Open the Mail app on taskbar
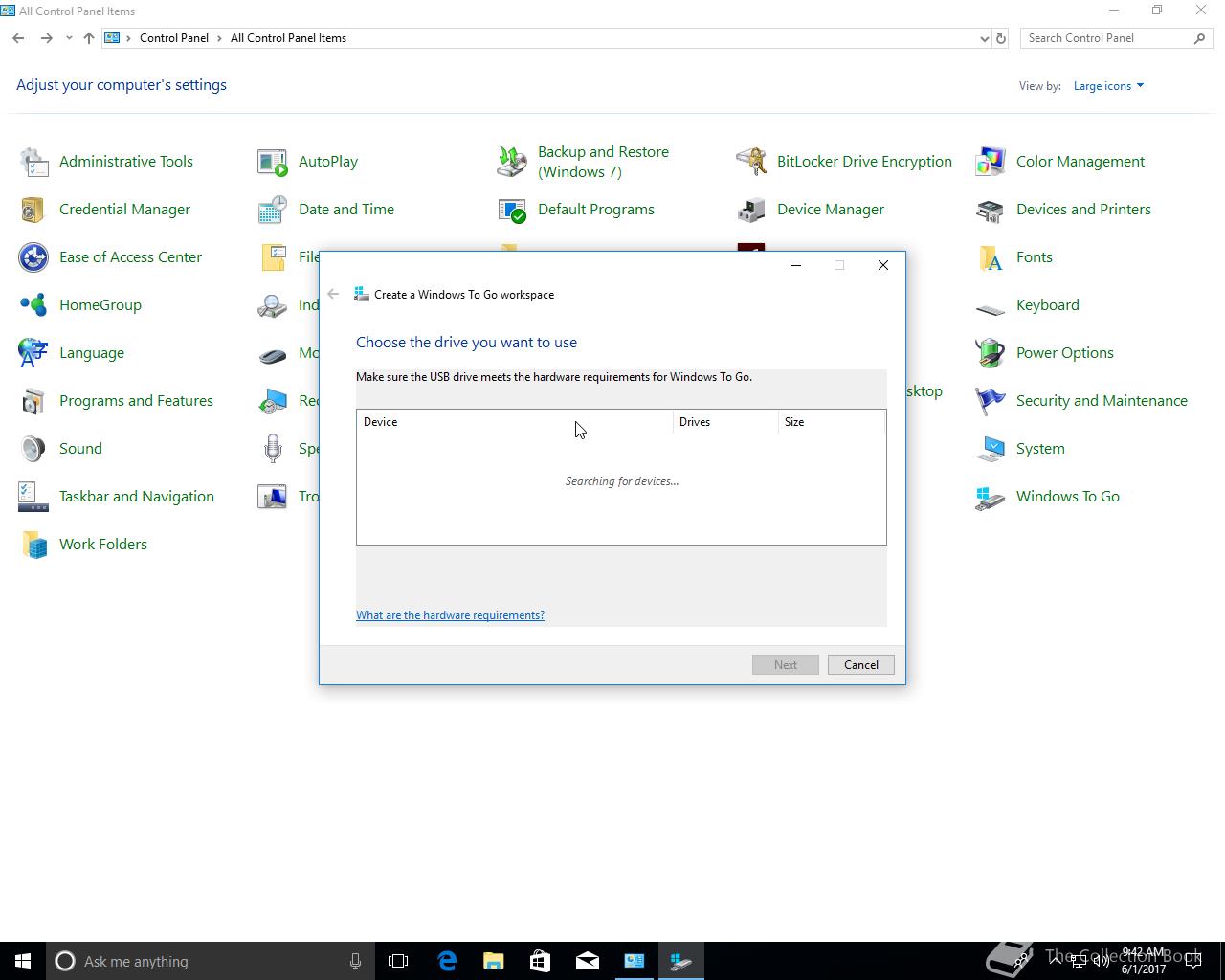Image resolution: width=1225 pixels, height=980 pixels. click(588, 961)
